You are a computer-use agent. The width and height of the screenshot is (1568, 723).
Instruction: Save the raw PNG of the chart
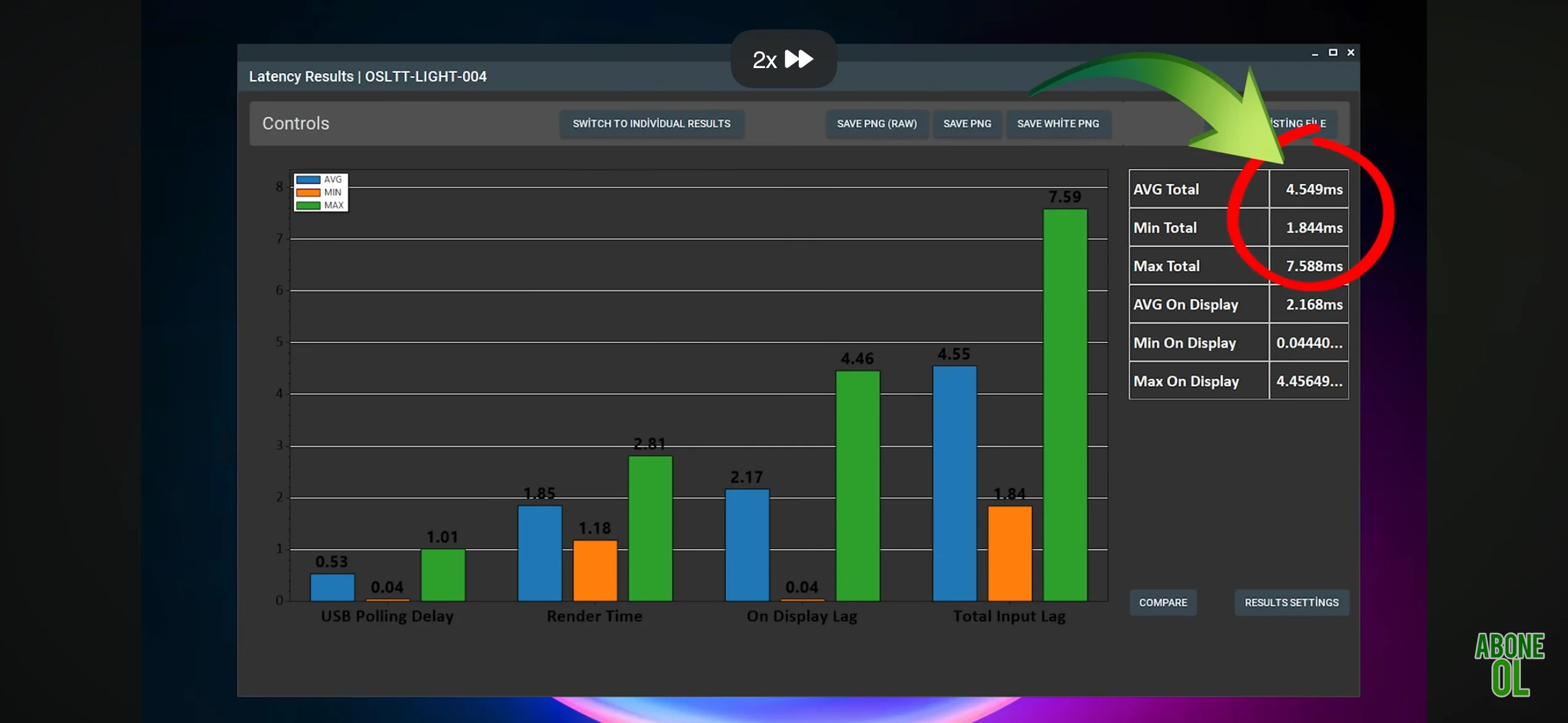pyautogui.click(x=877, y=123)
